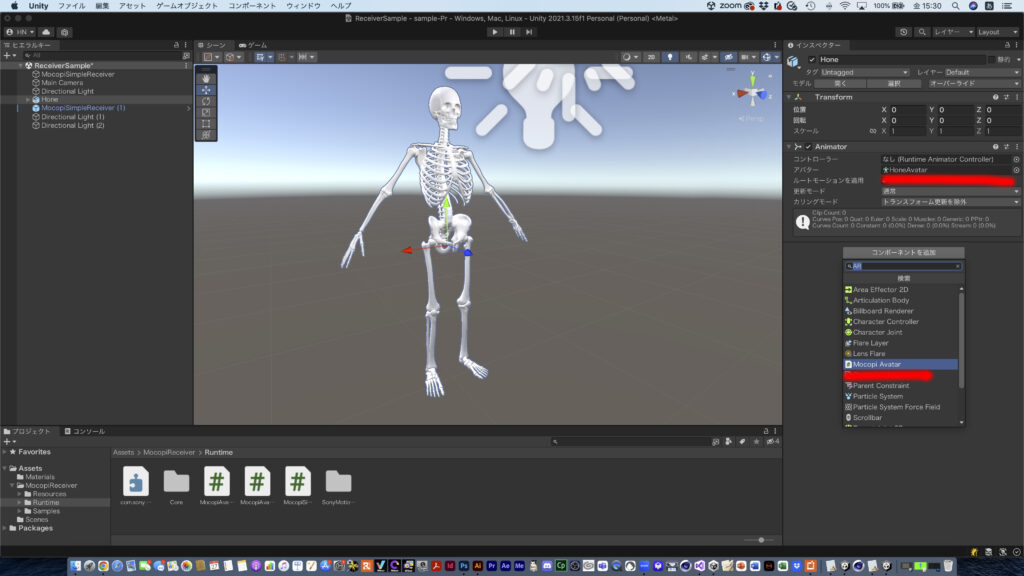The width and height of the screenshot is (1024, 576).
Task: Toggle hidden objects visibility icon in scene
Action: click(x=728, y=57)
